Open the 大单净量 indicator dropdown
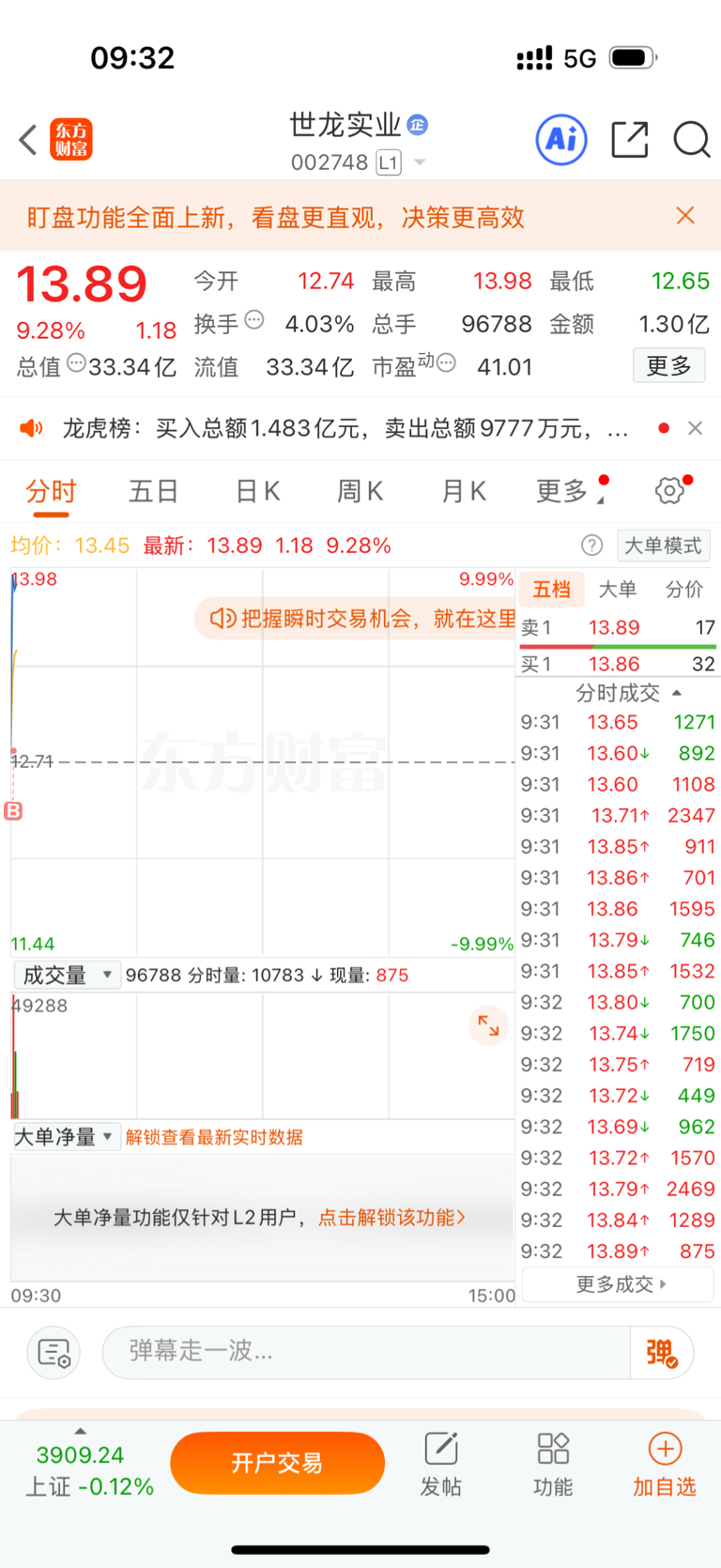 click(x=67, y=1137)
